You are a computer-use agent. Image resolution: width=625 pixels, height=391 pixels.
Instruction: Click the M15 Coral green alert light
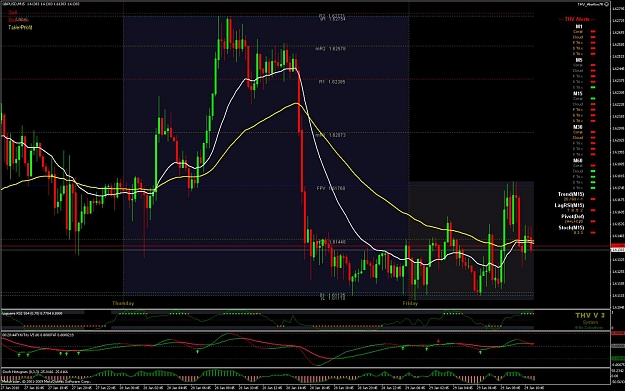[593, 98]
